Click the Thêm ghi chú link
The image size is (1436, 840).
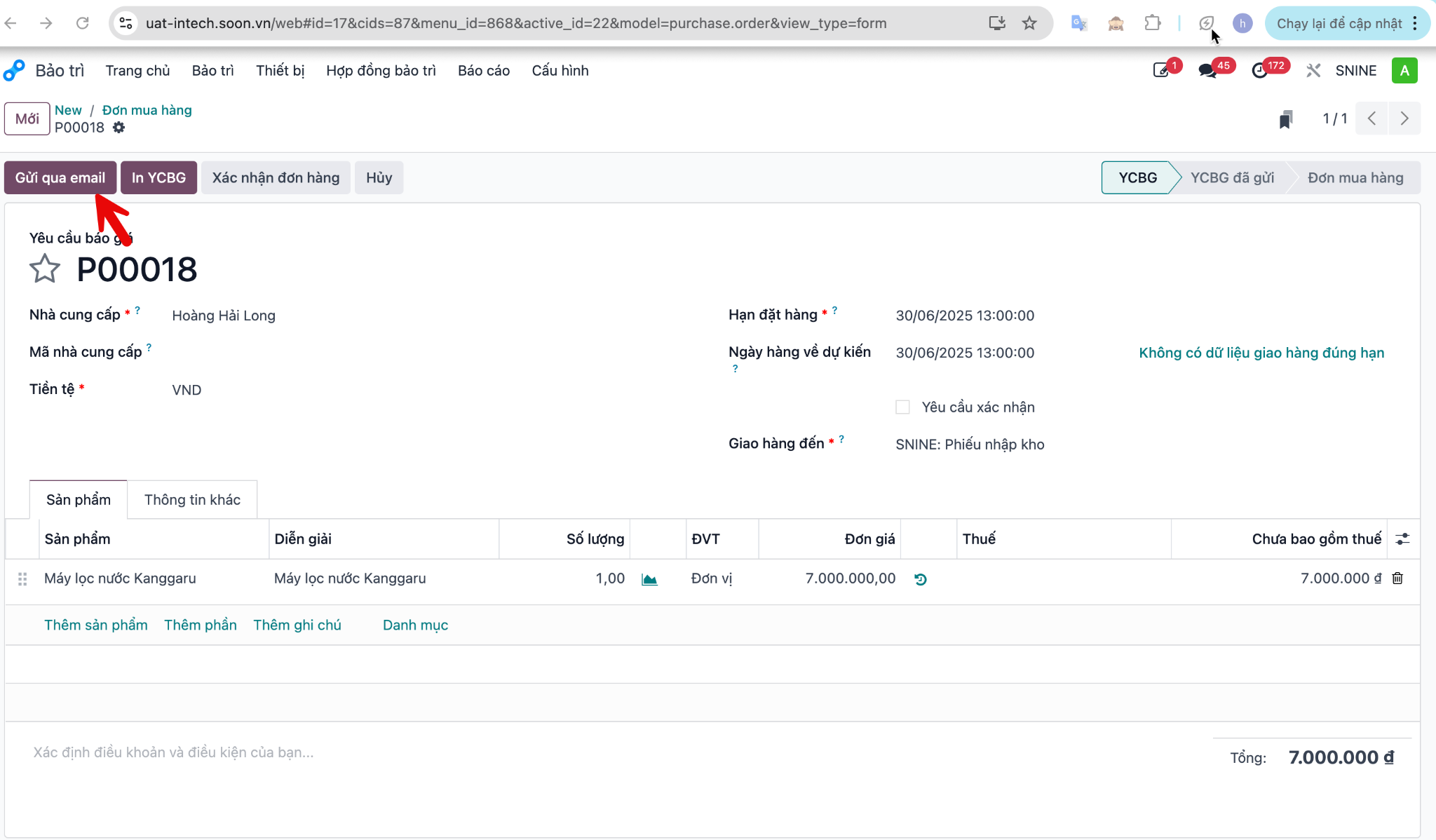[297, 625]
